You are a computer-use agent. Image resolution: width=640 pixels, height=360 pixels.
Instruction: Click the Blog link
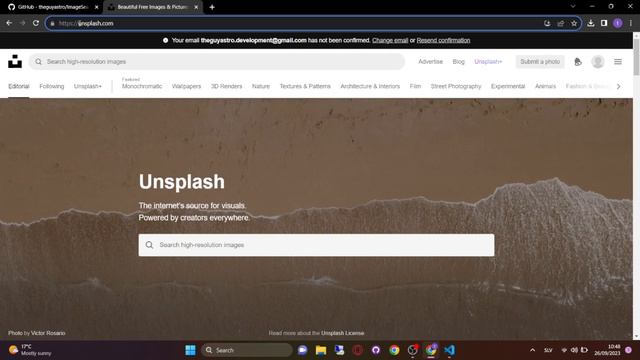pos(458,62)
